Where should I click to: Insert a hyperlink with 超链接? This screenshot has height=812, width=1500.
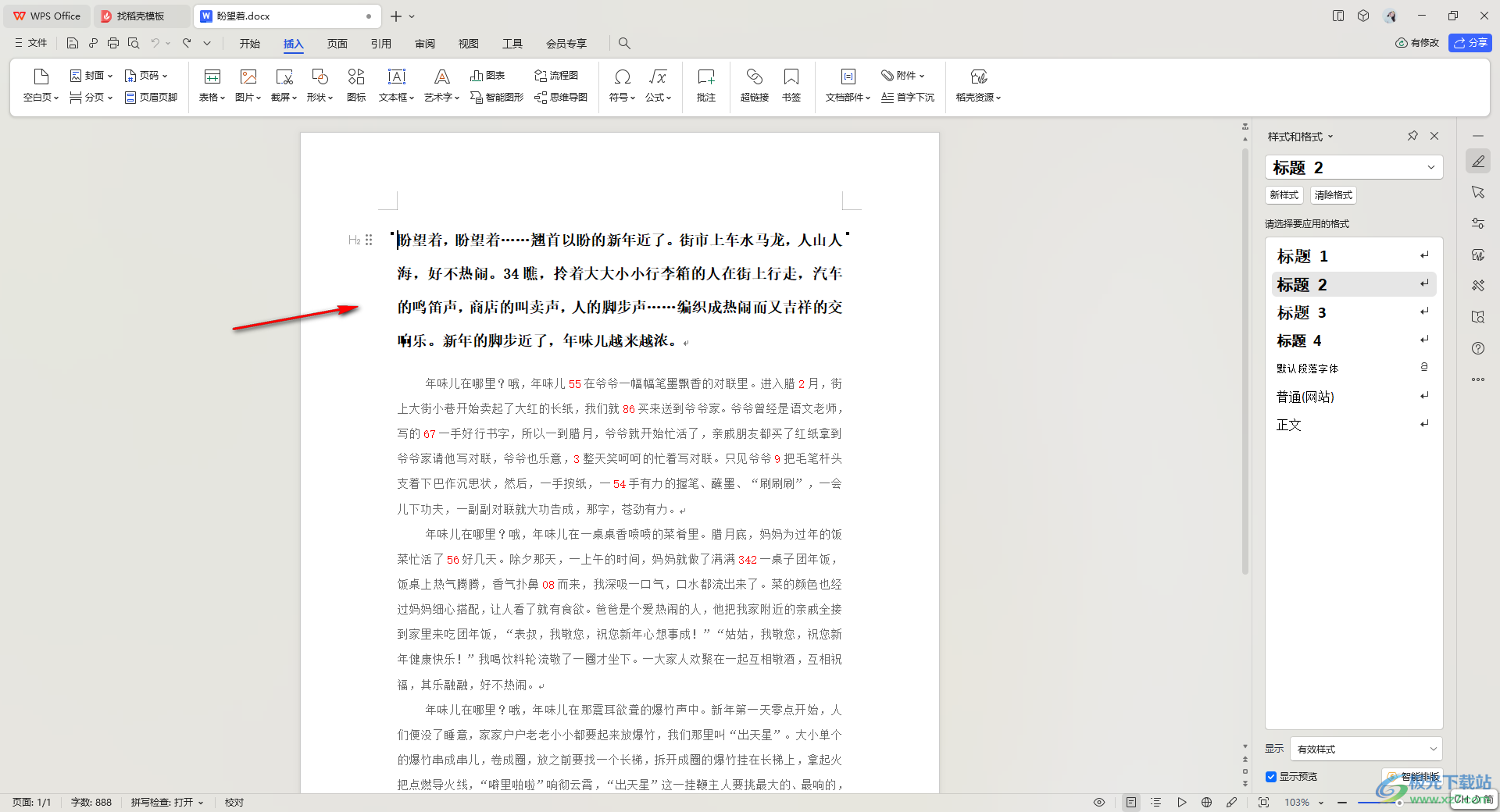755,85
